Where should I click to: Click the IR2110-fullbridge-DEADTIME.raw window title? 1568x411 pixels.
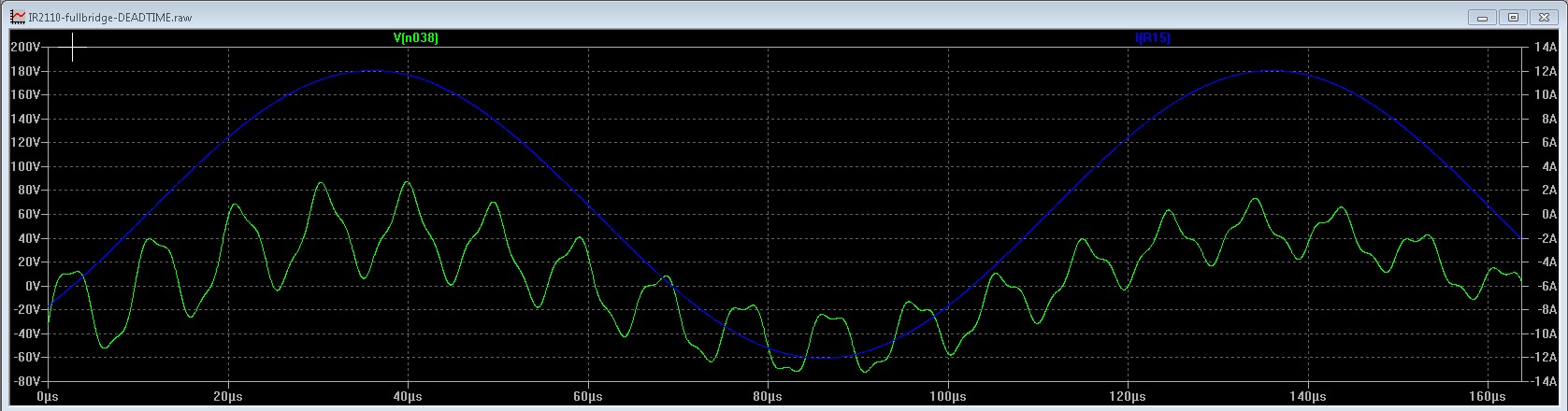click(x=110, y=18)
